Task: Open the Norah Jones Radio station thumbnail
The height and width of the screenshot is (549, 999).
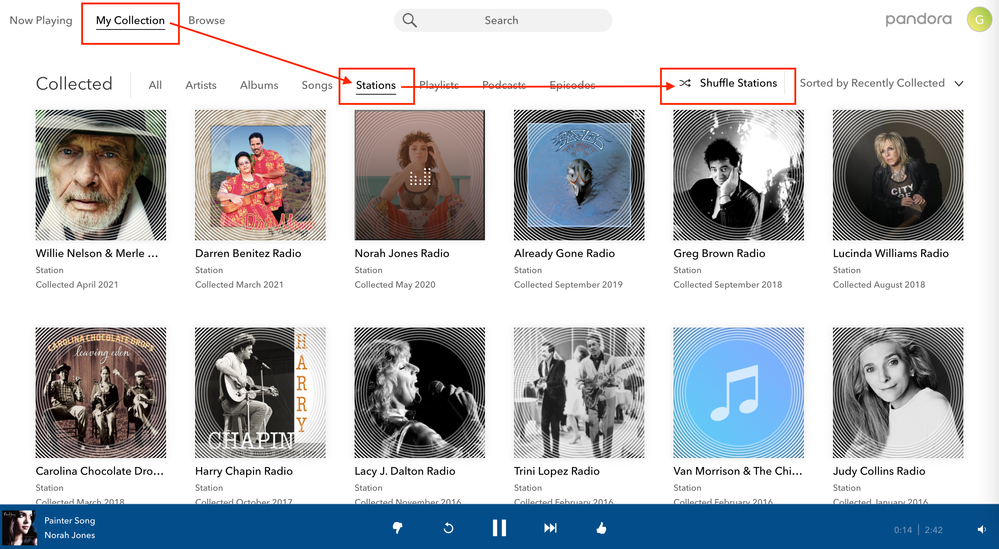Action: pyautogui.click(x=420, y=175)
